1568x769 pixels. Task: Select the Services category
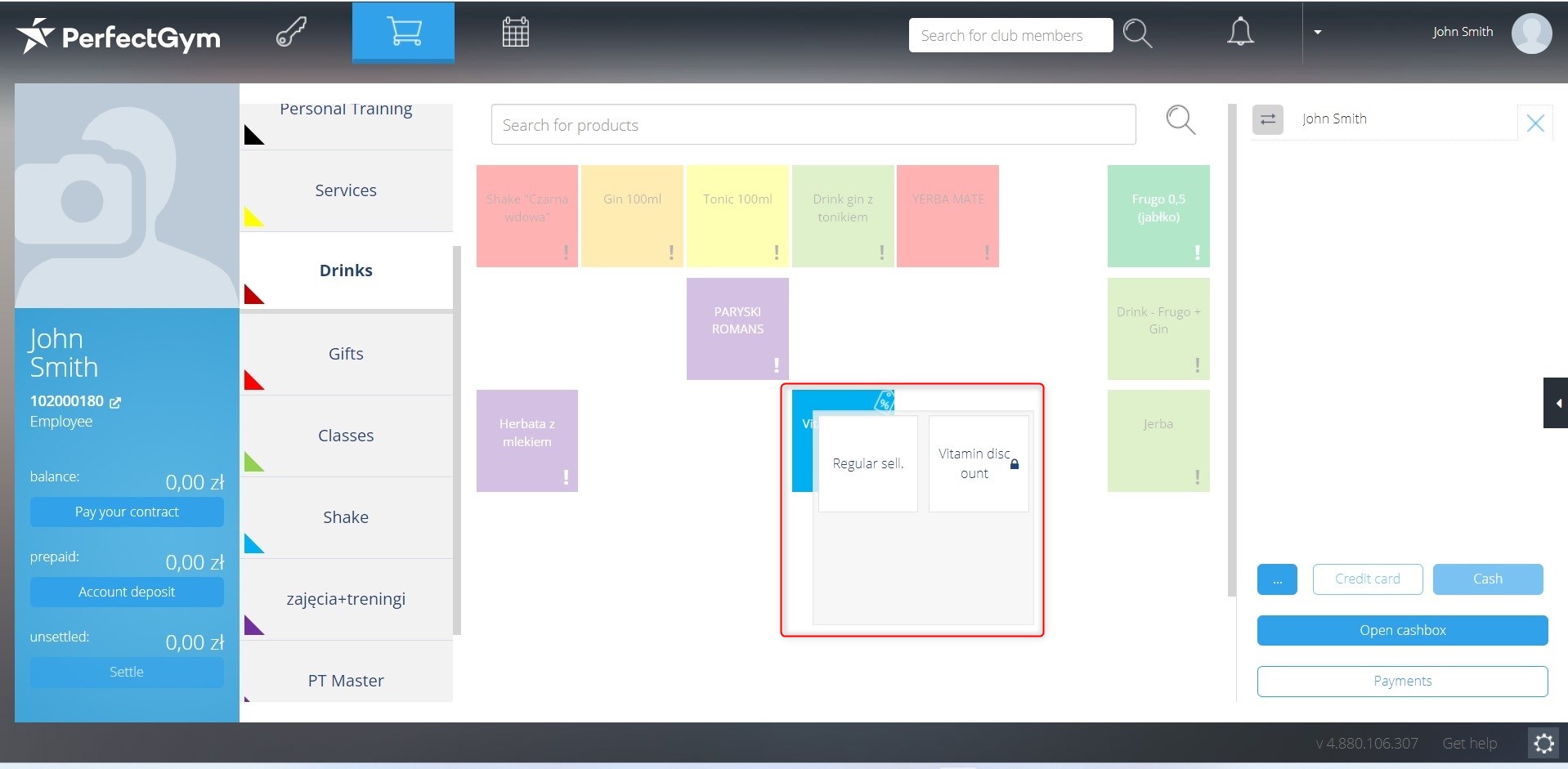click(x=346, y=190)
